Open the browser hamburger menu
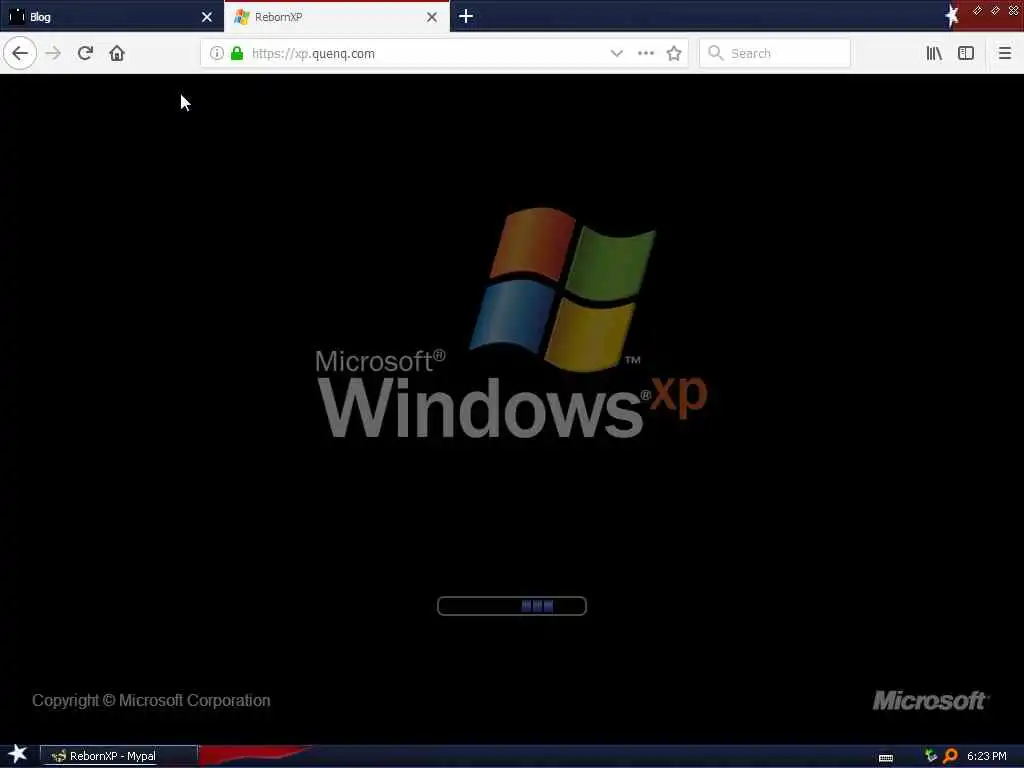1024x768 pixels. coord(1004,53)
